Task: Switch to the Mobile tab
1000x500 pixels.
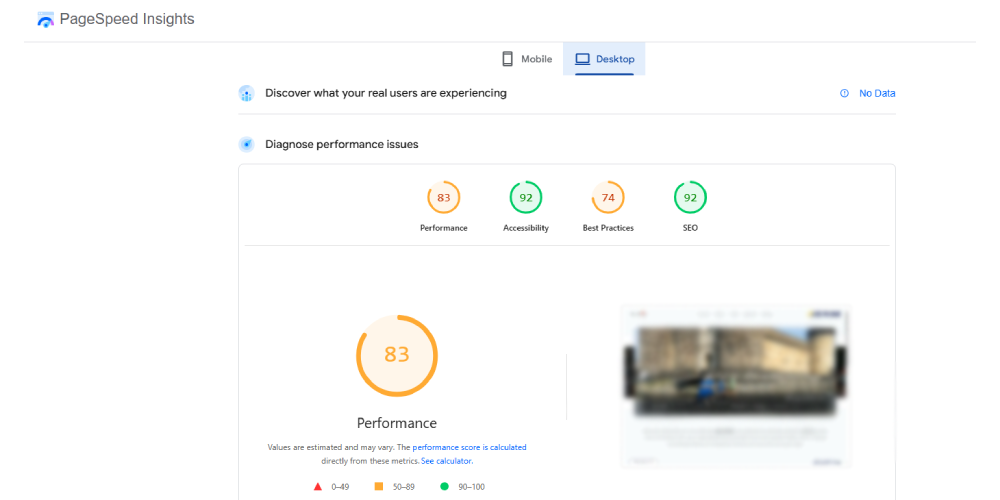Action: [527, 59]
